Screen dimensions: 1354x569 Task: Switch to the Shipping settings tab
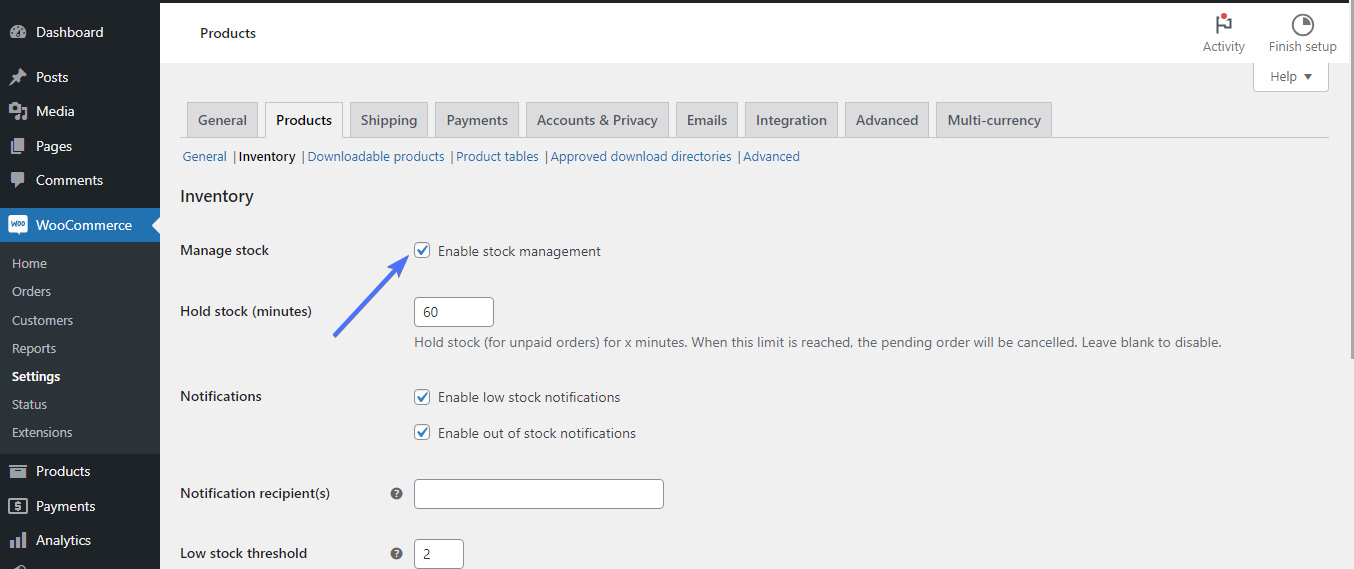pyautogui.click(x=388, y=120)
